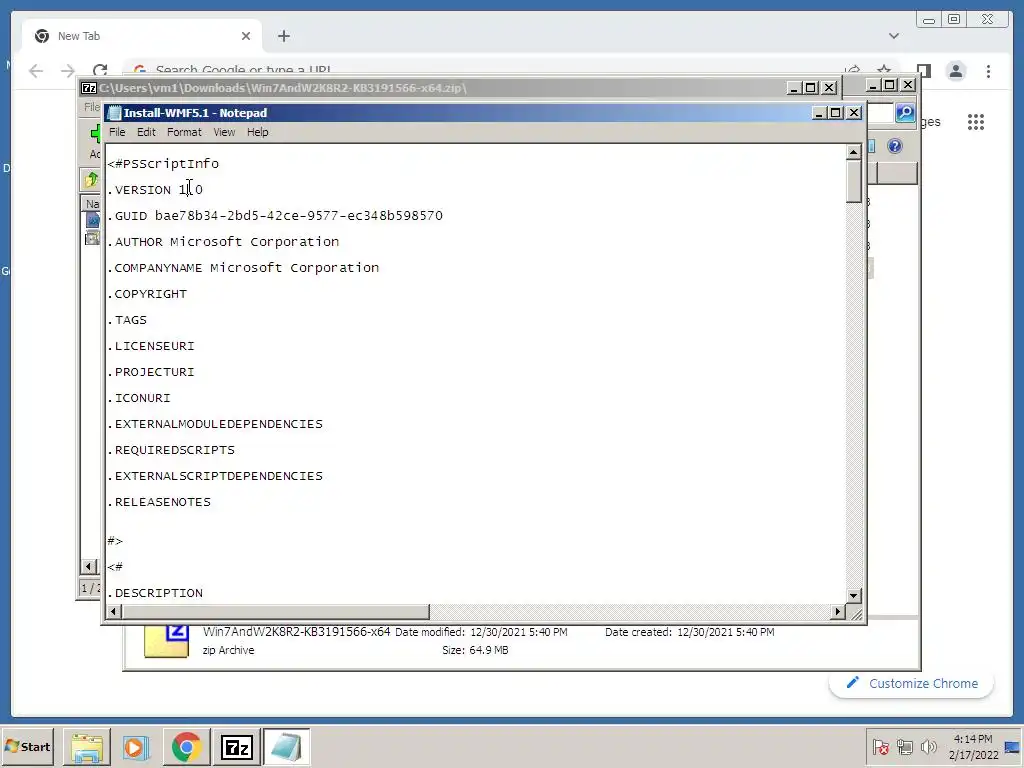Click '.GUID bae78b34' line
Viewport: 1024px width, 768px height.
click(275, 216)
